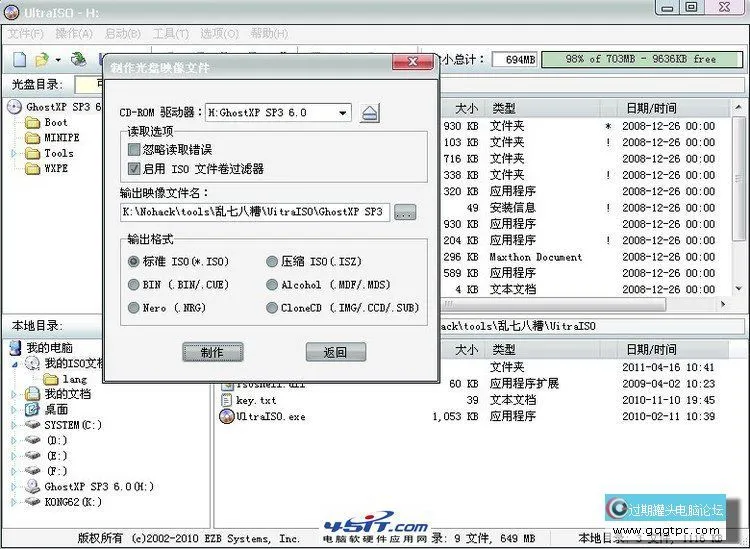Expand the 我的文档 tree node
The image size is (750, 549).
coord(14,395)
